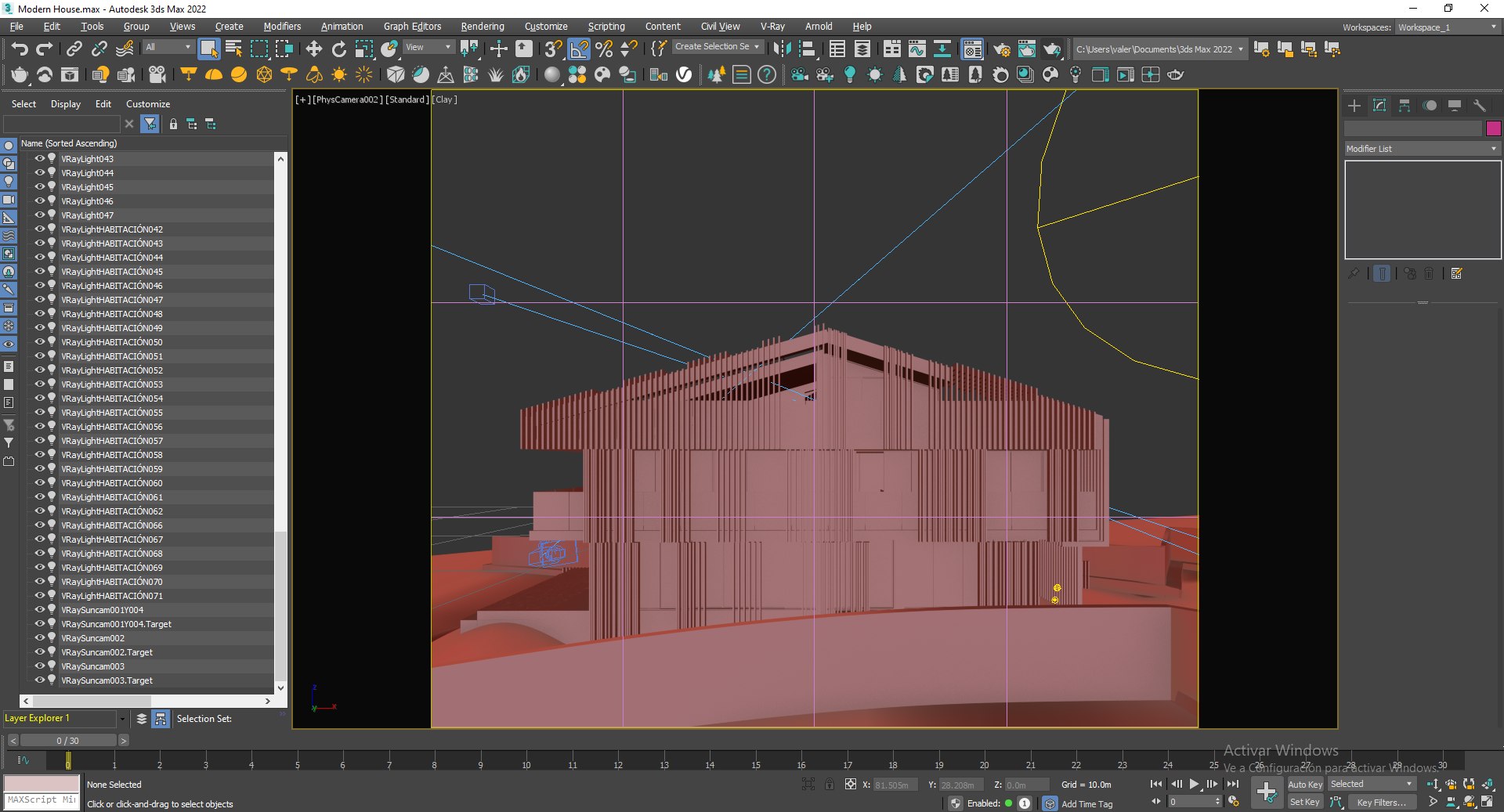Click the Mirror tool icon
Viewport: 1504px width, 812px height.
pos(782,49)
